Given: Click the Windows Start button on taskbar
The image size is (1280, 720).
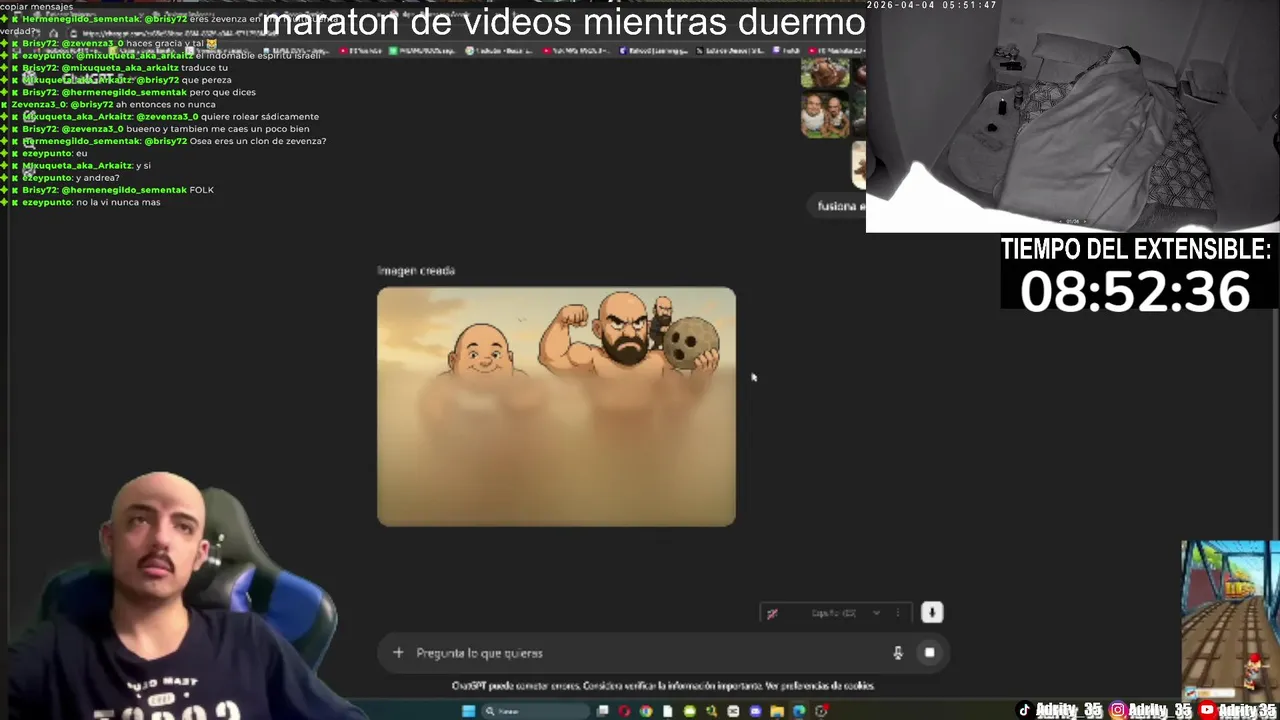Looking at the screenshot, I should coord(468,711).
